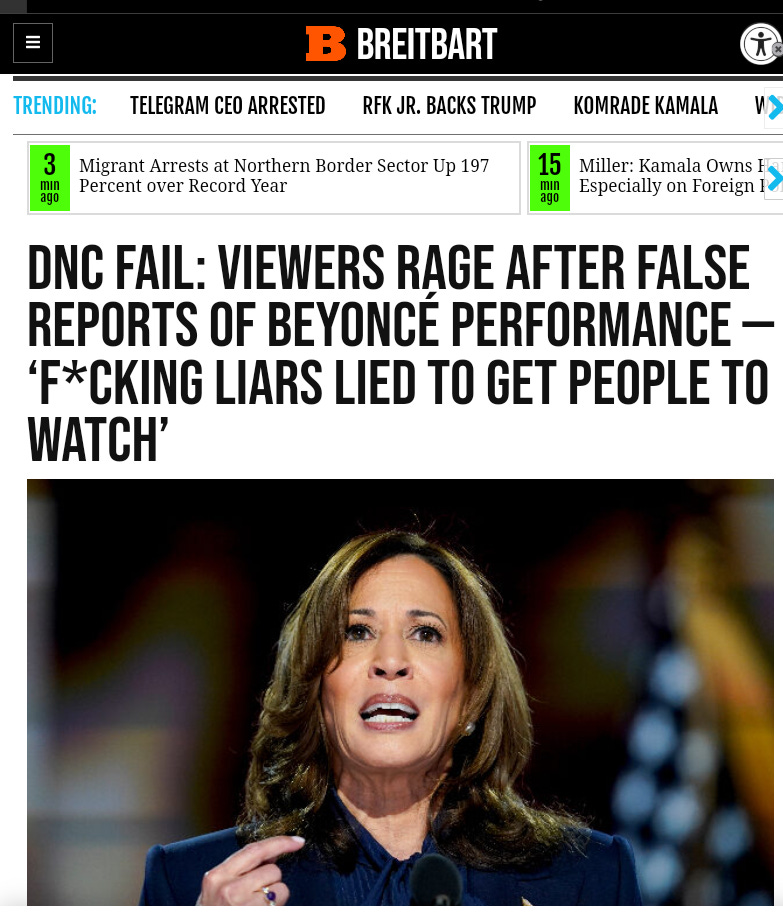Click the Migrant Arrests news card box
The image size is (783, 915).
[x=274, y=178]
